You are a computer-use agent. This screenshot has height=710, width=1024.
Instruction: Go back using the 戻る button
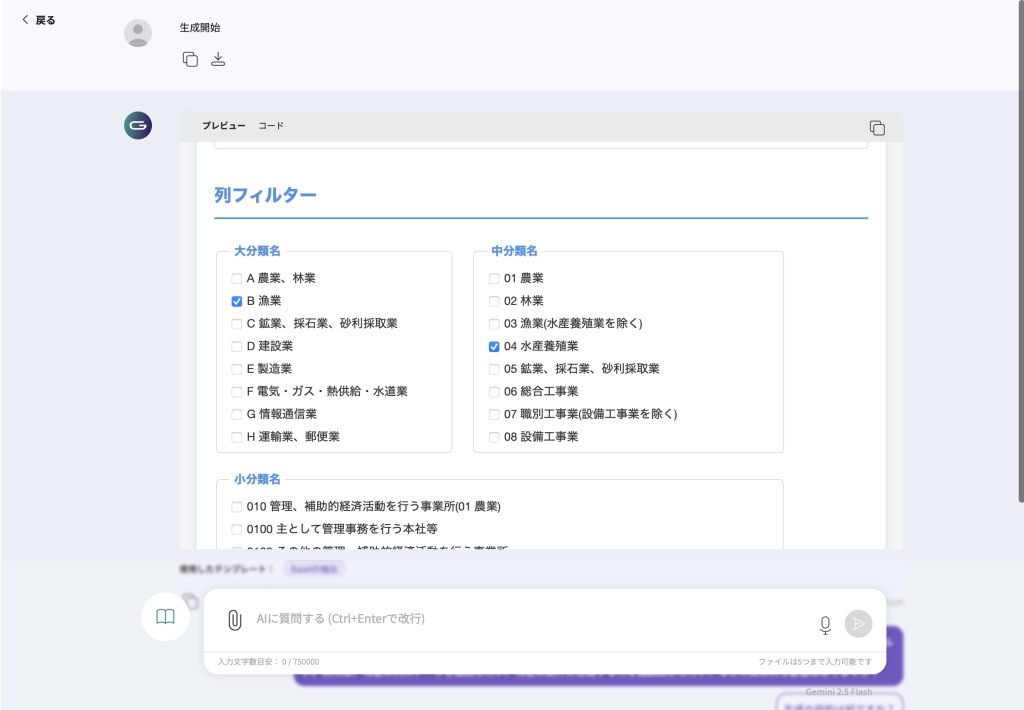[x=39, y=20]
